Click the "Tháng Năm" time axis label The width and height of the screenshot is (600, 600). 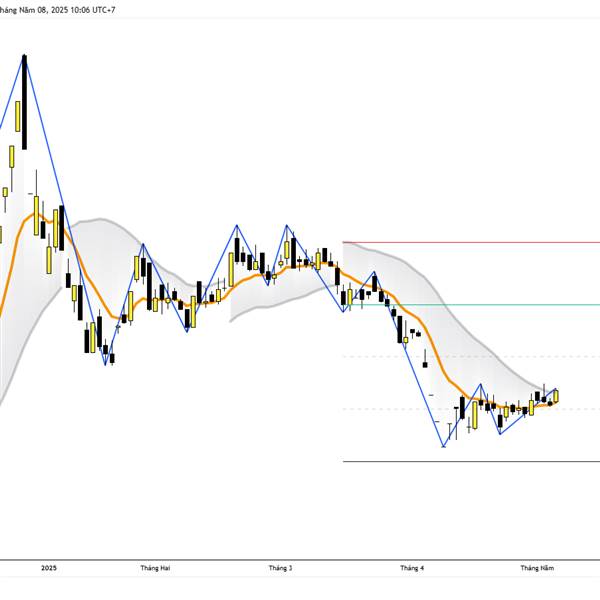click(x=537, y=568)
